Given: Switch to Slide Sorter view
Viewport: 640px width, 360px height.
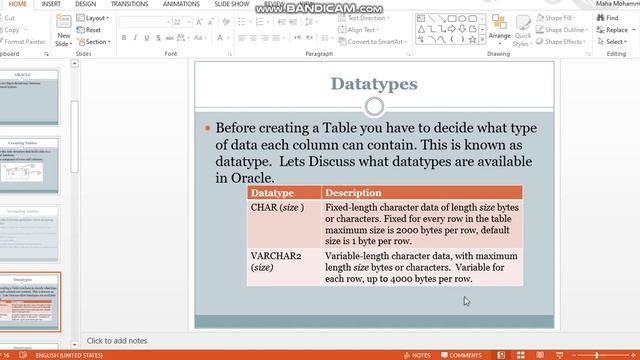Looking at the screenshot, I should click(x=520, y=355).
